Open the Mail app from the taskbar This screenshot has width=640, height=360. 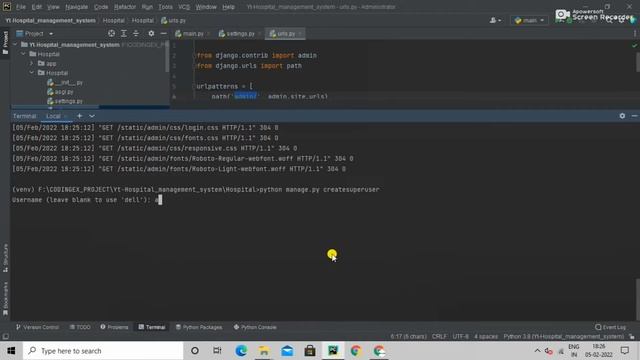tap(287, 351)
